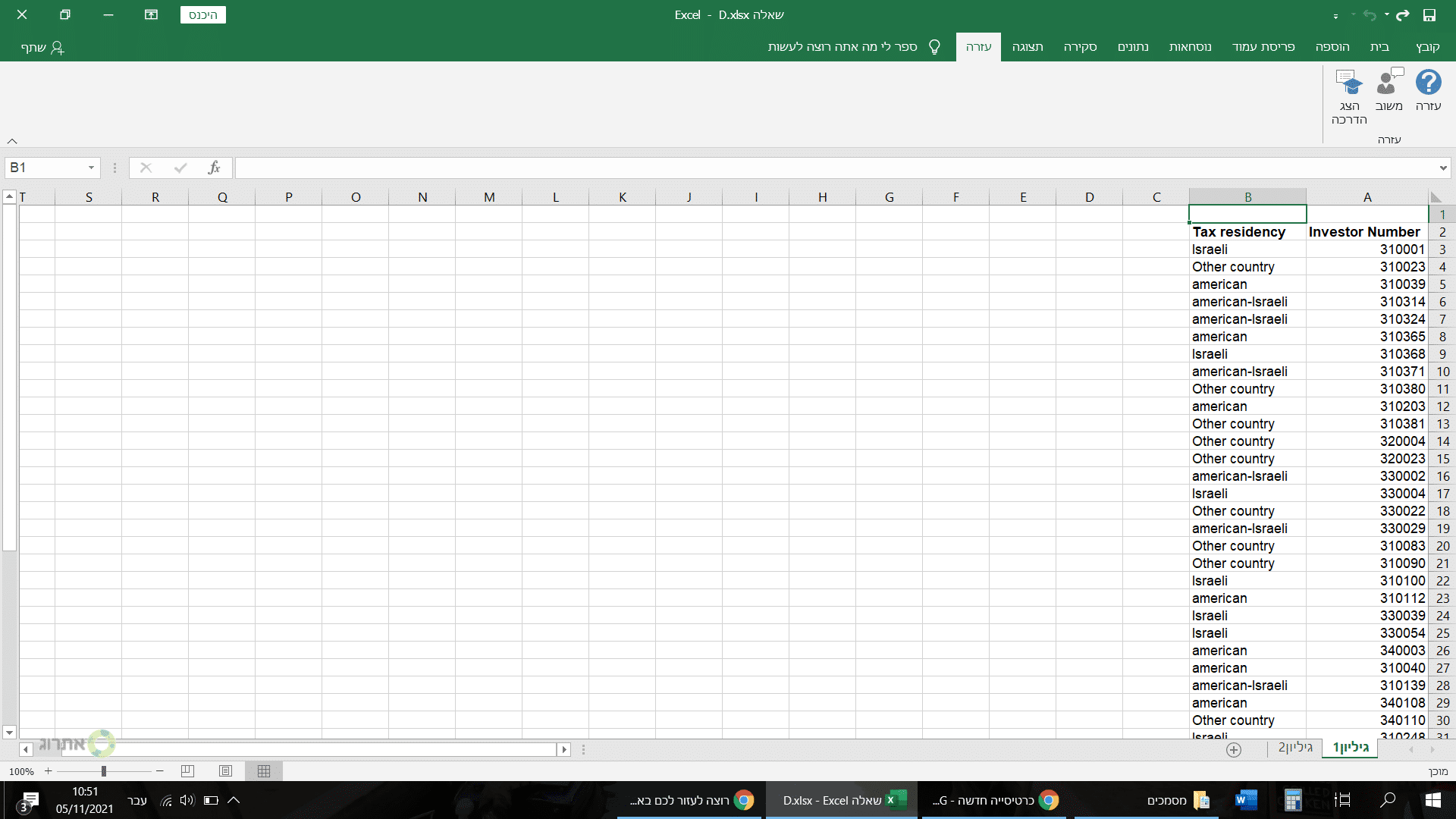The width and height of the screenshot is (1456, 819).
Task: Click the Show Training icon
Action: tap(1349, 83)
